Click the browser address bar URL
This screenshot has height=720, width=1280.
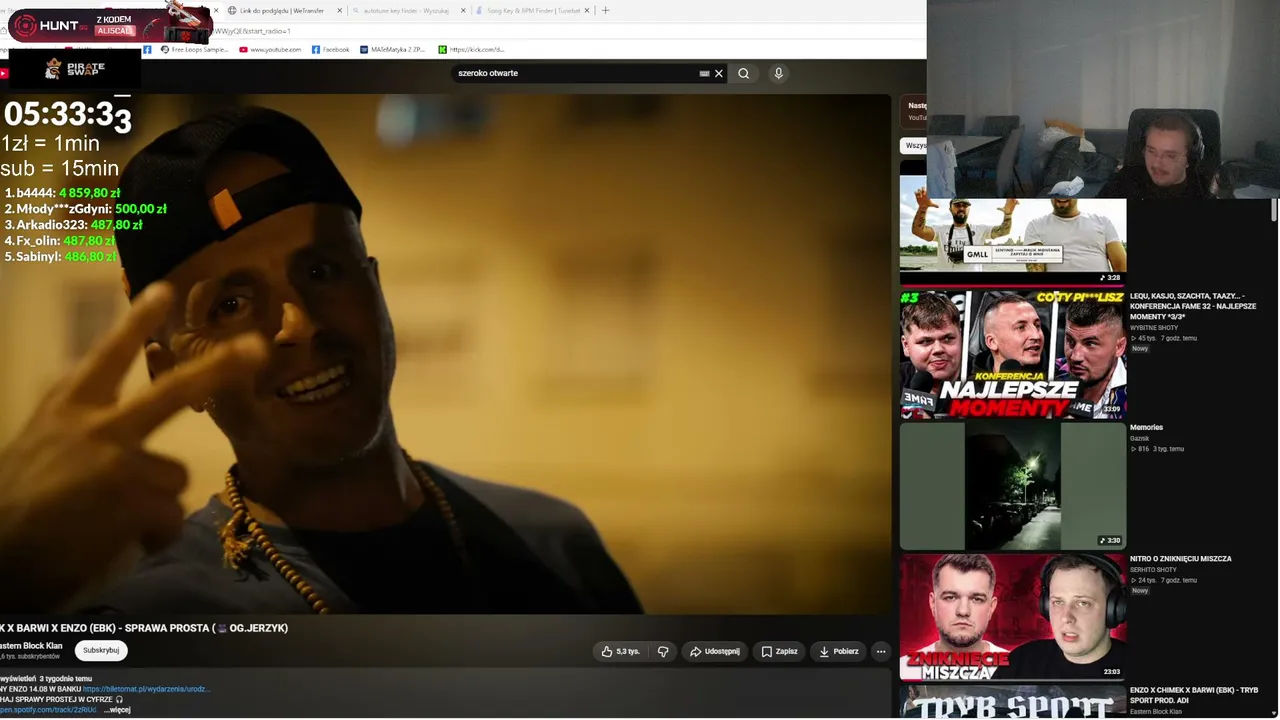pos(252,31)
